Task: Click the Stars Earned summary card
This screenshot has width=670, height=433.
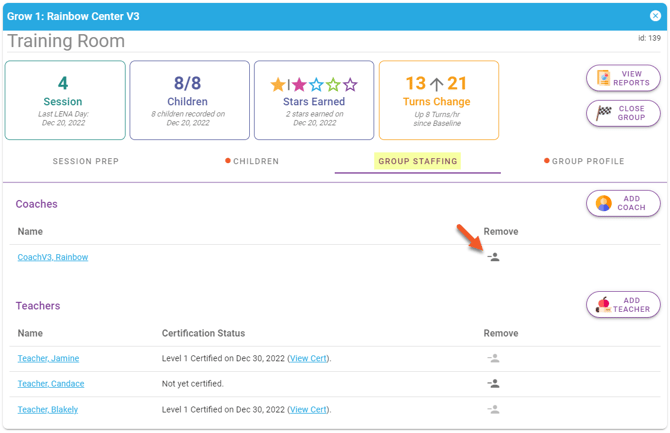Action: coord(314,100)
